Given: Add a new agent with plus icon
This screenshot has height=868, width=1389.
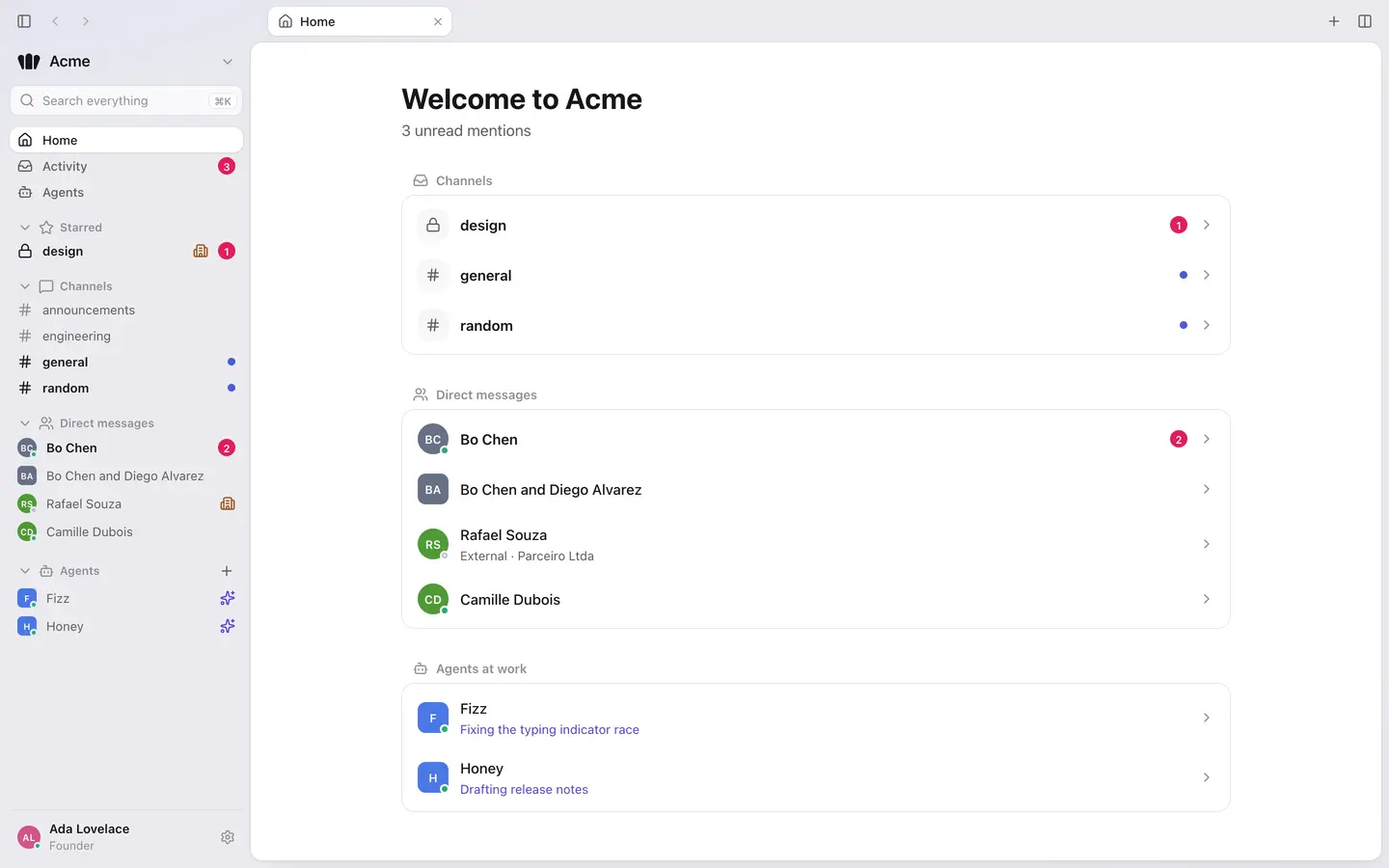Looking at the screenshot, I should tap(227, 571).
